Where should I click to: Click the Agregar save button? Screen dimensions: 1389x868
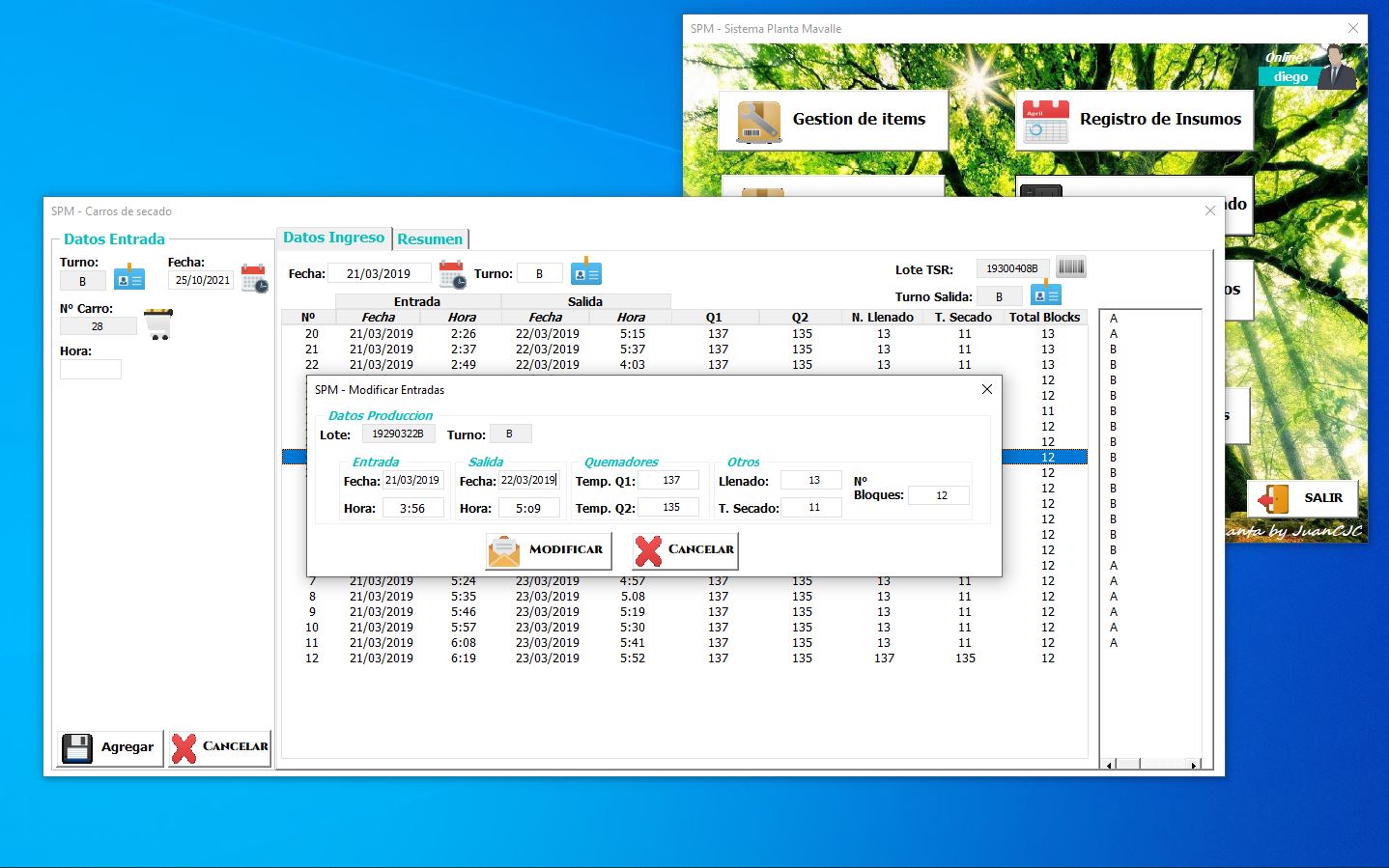[x=109, y=747]
